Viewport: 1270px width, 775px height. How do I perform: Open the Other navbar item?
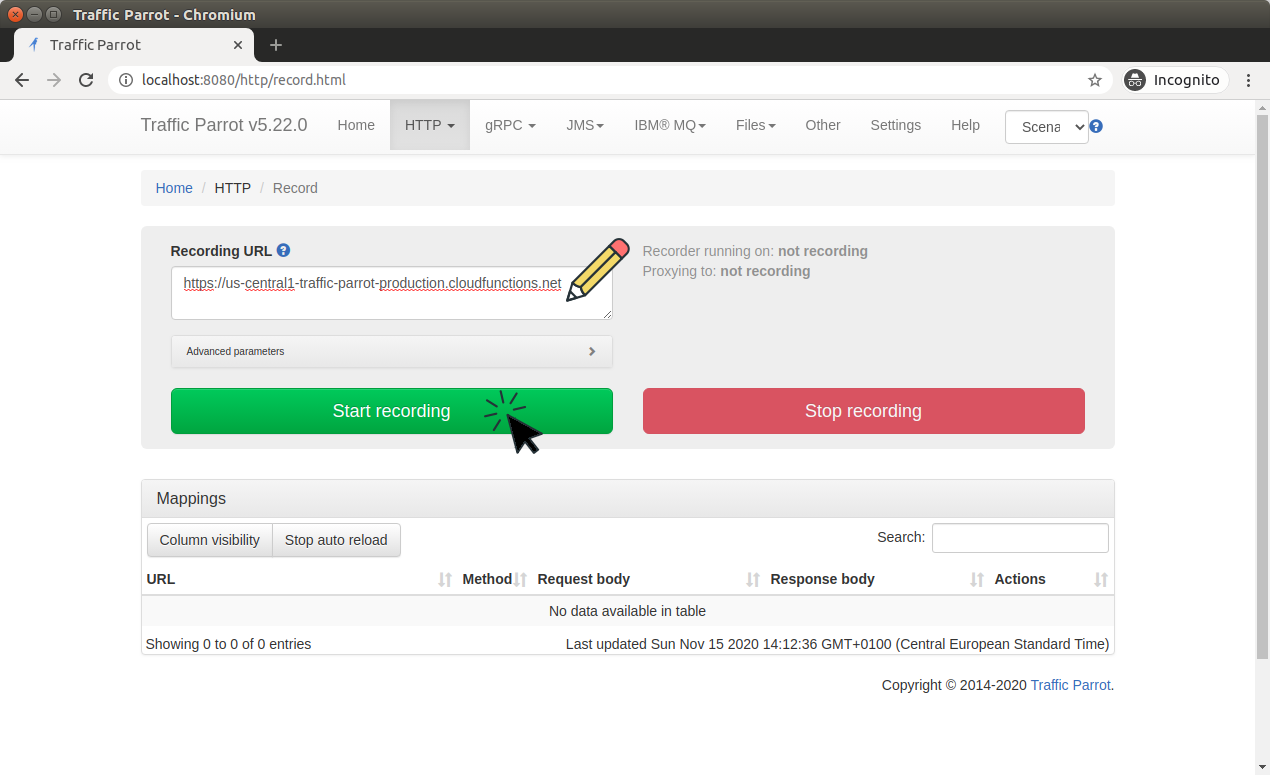pyautogui.click(x=823, y=125)
